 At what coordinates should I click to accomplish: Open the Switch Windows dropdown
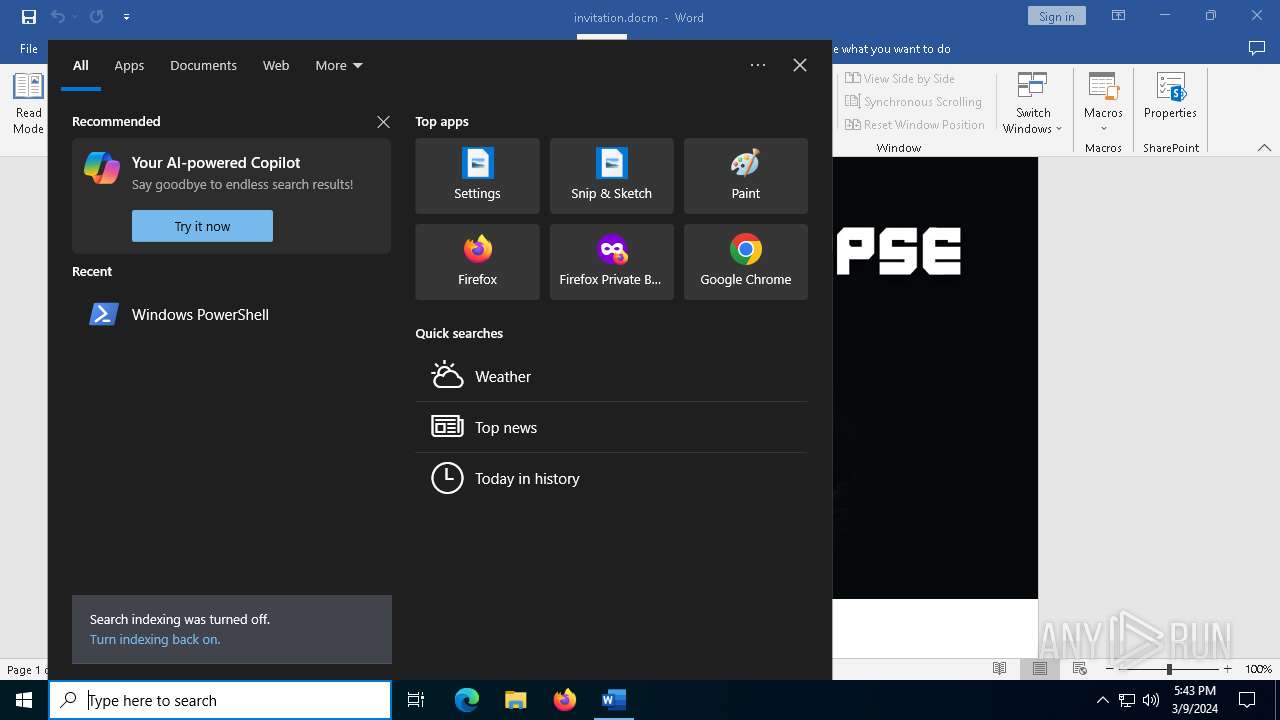pyautogui.click(x=1033, y=103)
